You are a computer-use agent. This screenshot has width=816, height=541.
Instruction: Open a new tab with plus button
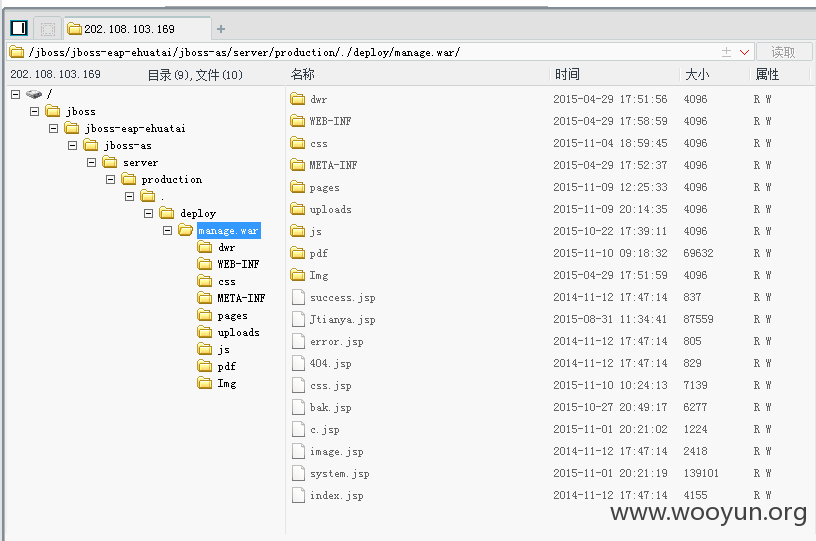221,29
